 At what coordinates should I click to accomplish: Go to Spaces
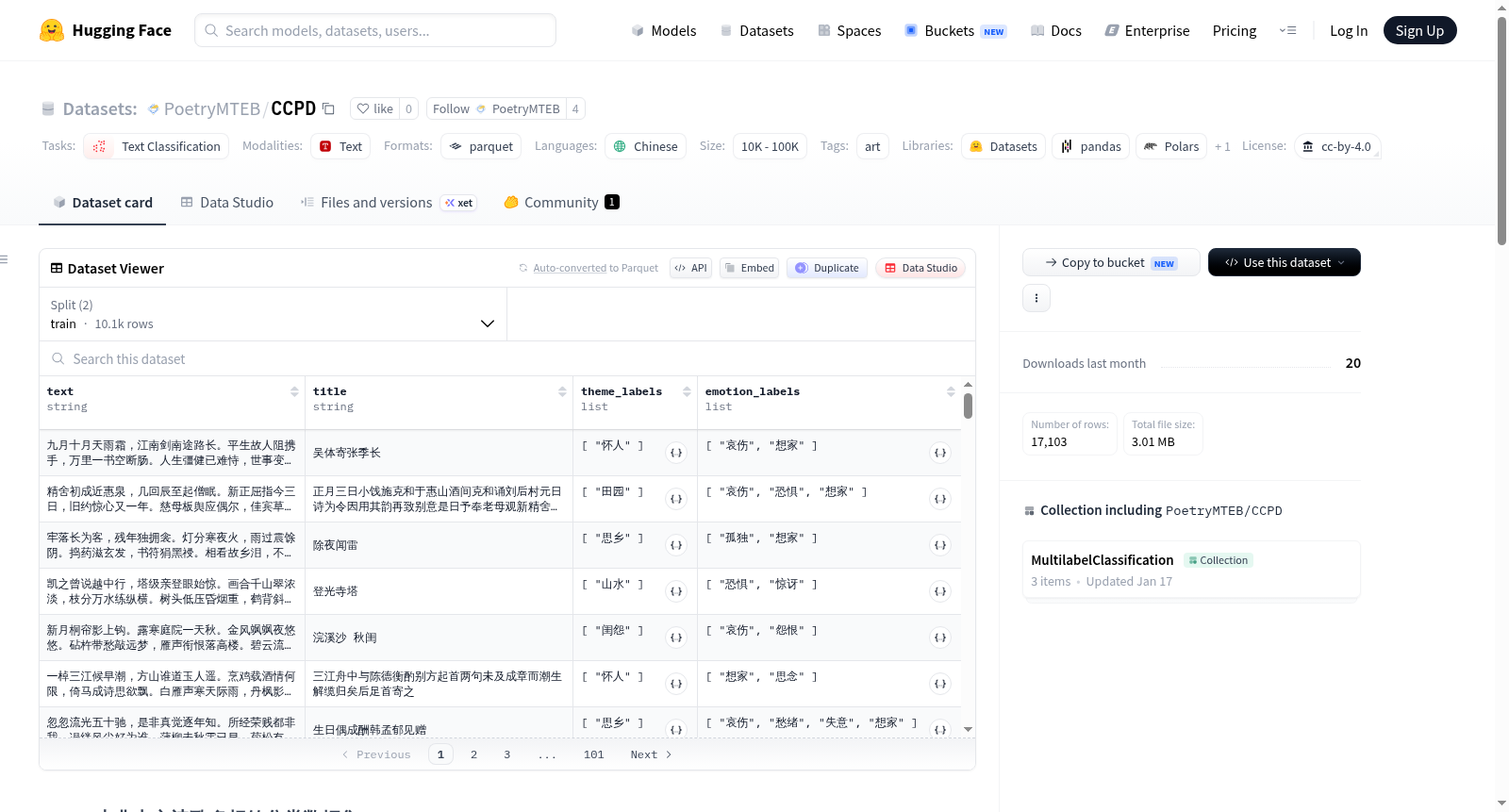pyautogui.click(x=849, y=30)
